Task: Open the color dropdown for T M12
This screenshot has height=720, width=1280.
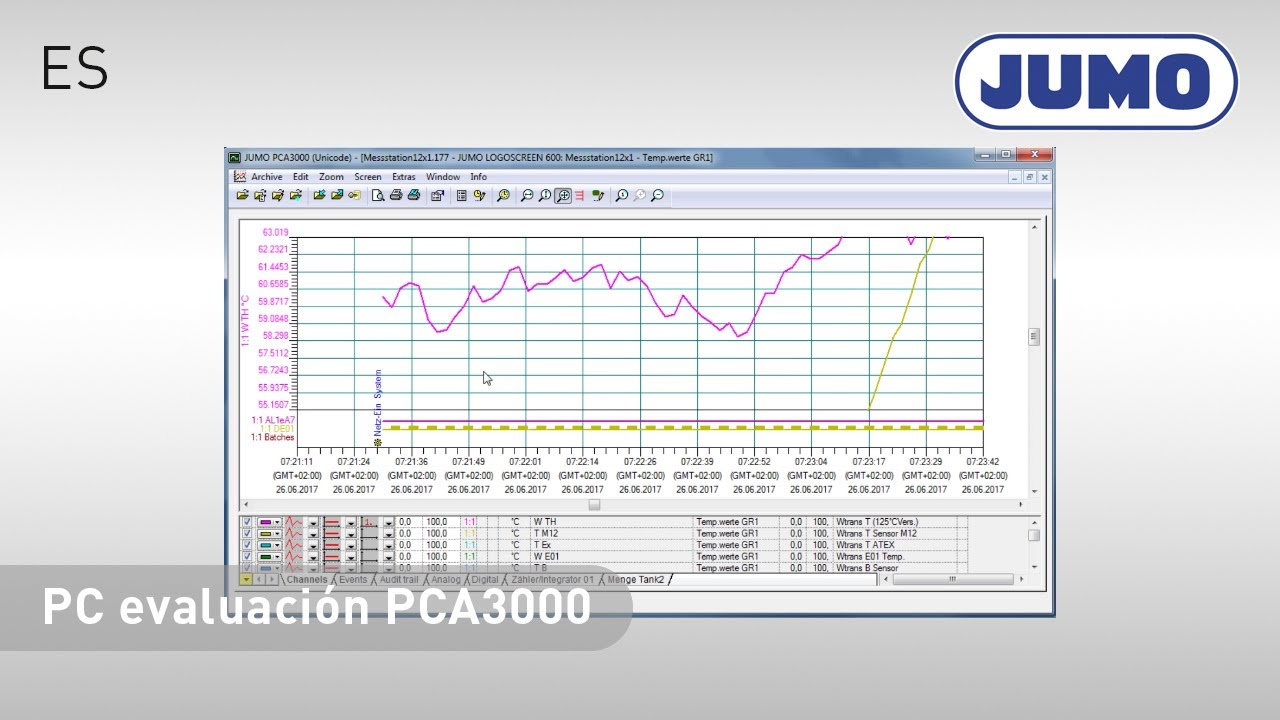Action: tap(277, 533)
